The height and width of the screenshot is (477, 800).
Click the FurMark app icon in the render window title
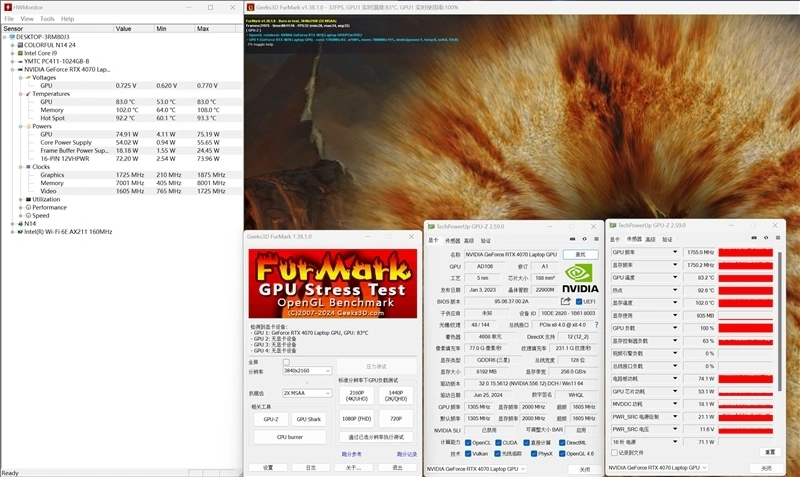coord(251,7)
